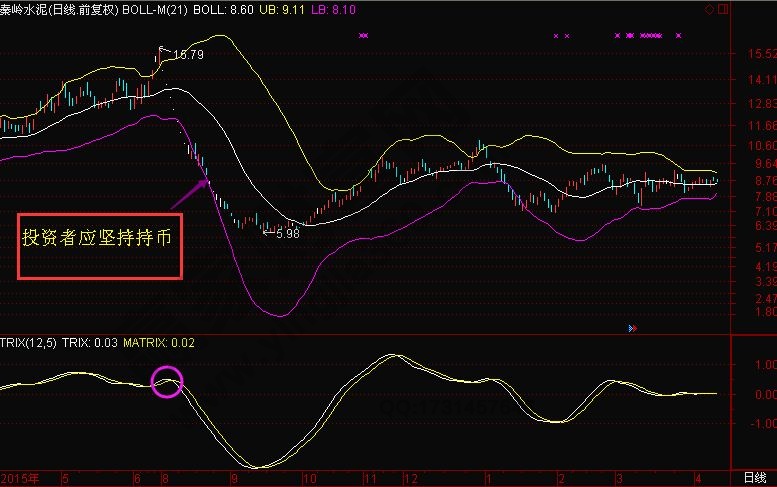Click the MATRIX: 0.02 value
The image size is (777, 487).
[159, 343]
